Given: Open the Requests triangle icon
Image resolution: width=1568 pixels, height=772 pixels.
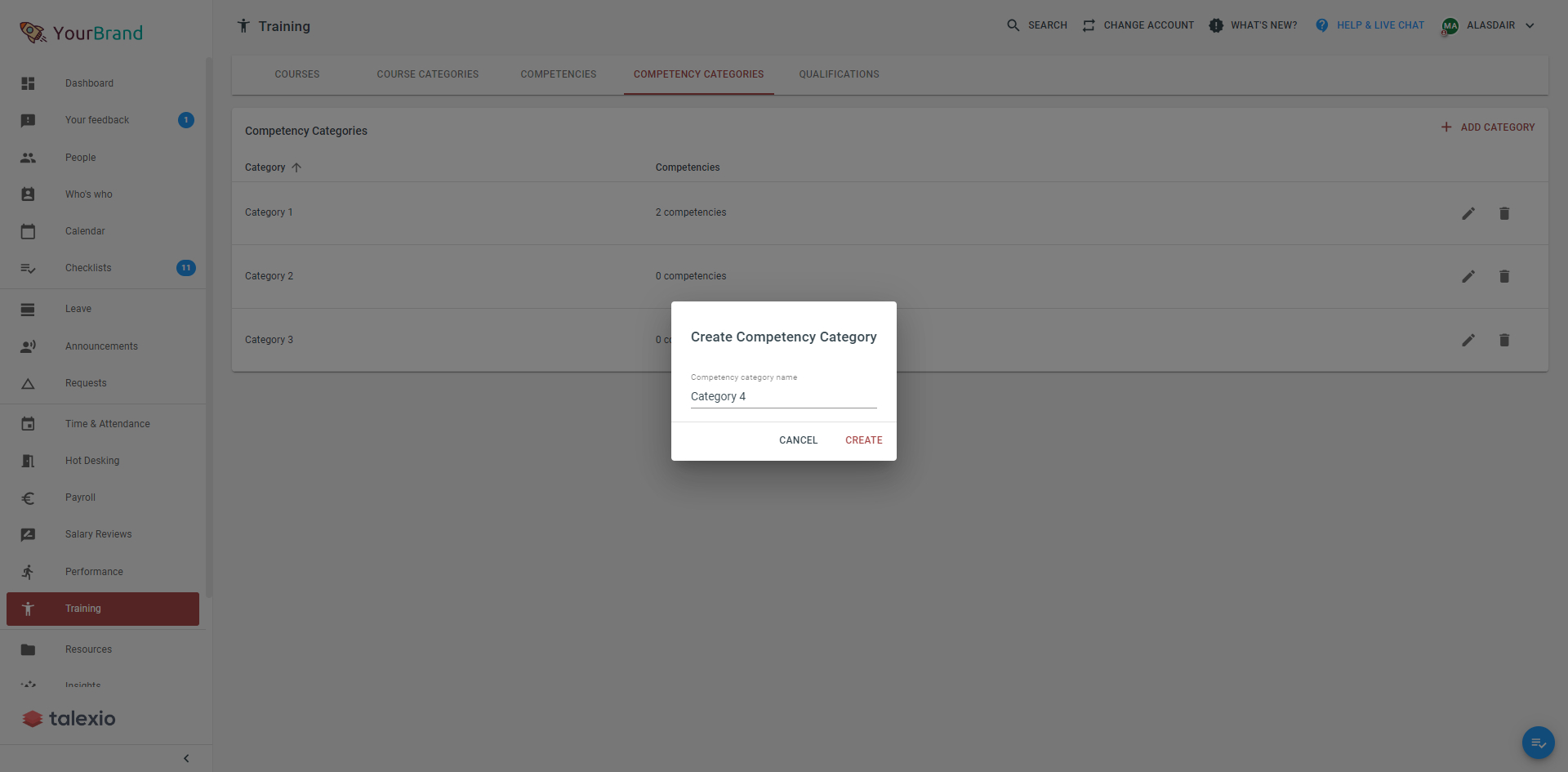Looking at the screenshot, I should coord(28,383).
